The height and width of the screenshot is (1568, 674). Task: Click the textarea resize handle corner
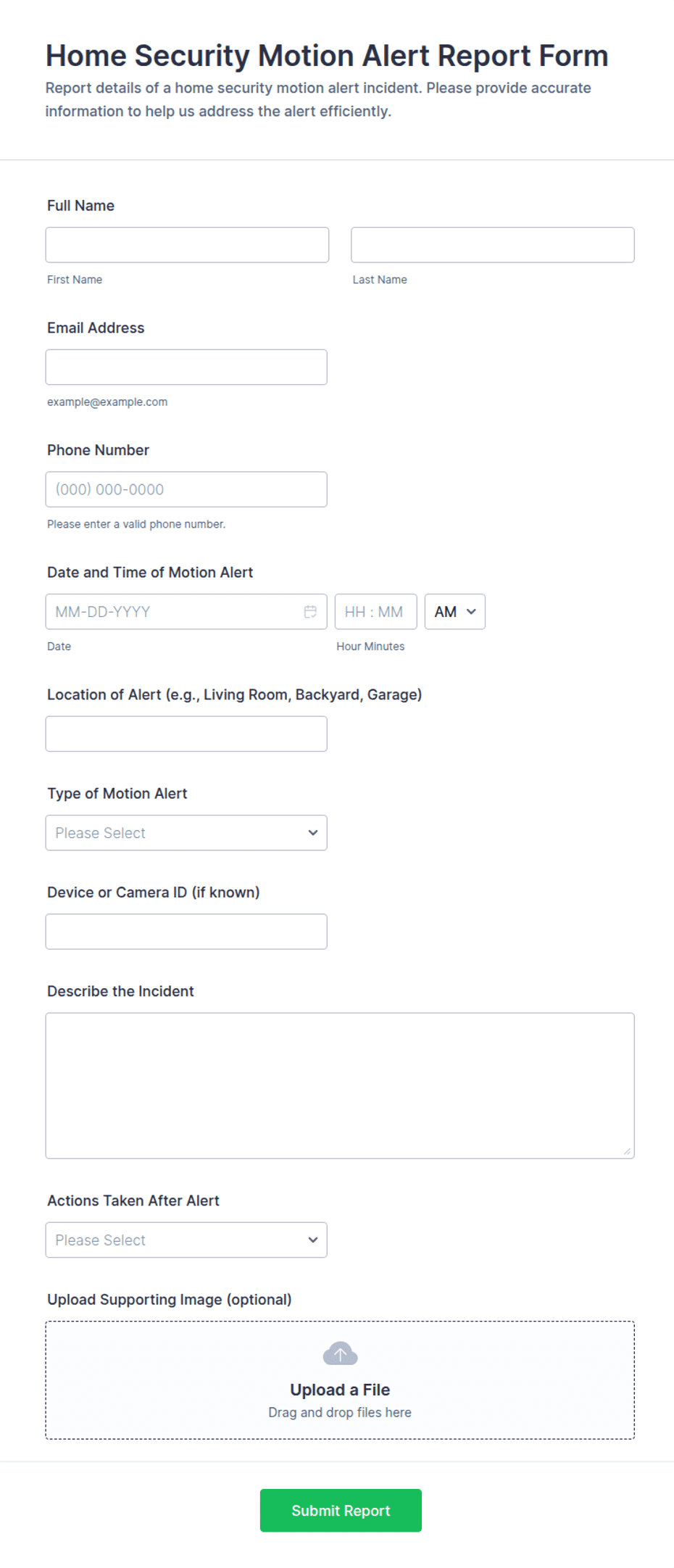[x=627, y=1151]
